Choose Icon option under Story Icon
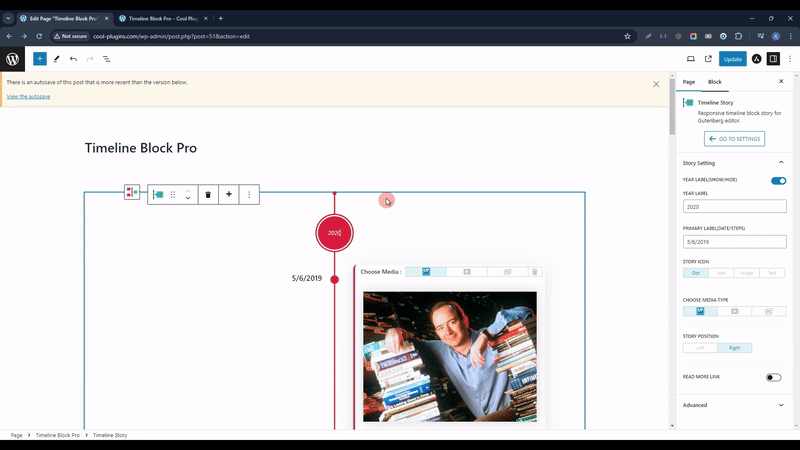This screenshot has width=800, height=450. [721, 273]
